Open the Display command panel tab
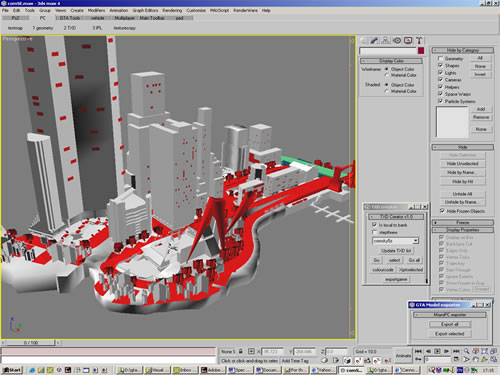 [408, 41]
